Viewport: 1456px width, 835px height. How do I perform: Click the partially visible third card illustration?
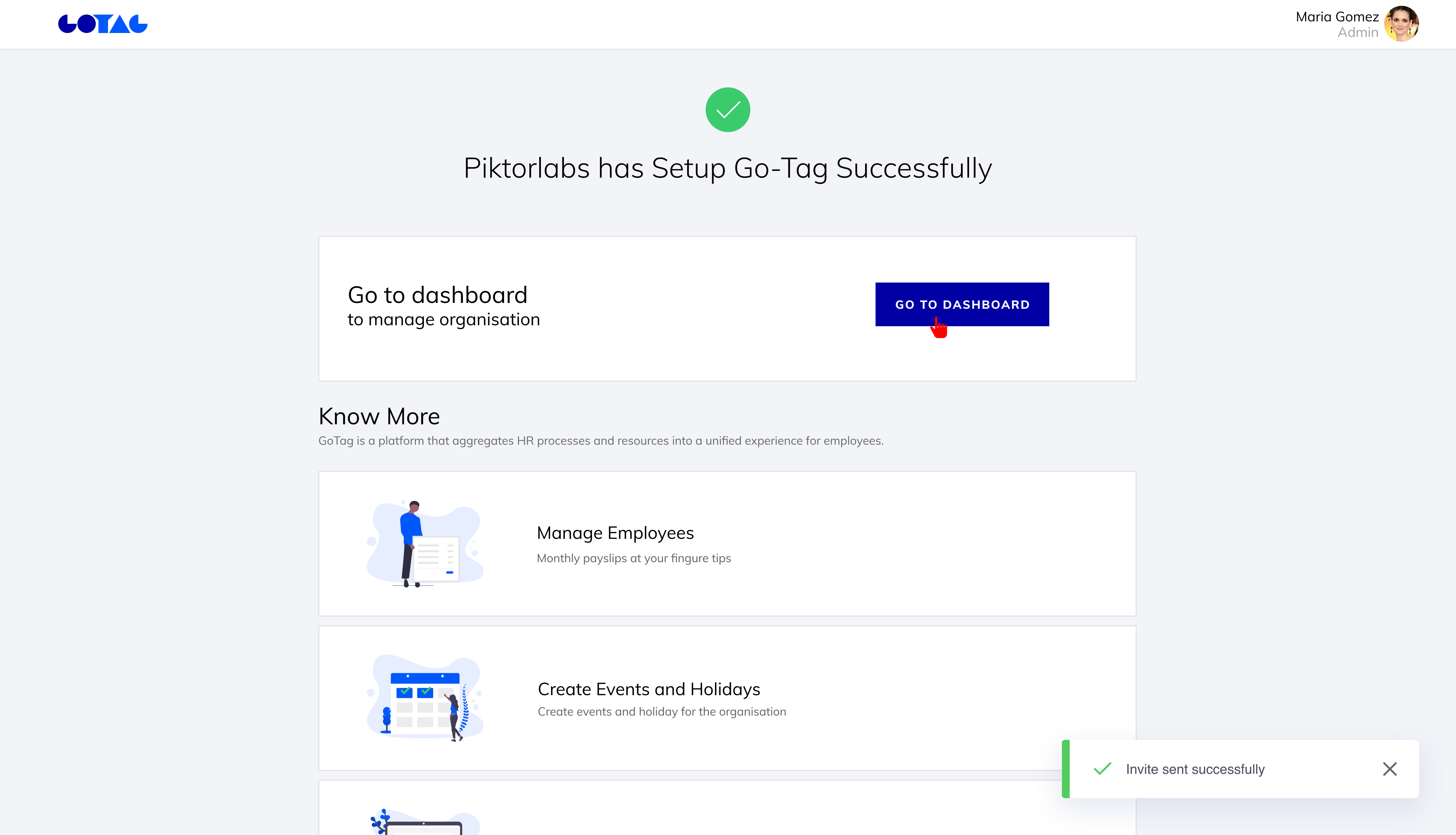[425, 821]
